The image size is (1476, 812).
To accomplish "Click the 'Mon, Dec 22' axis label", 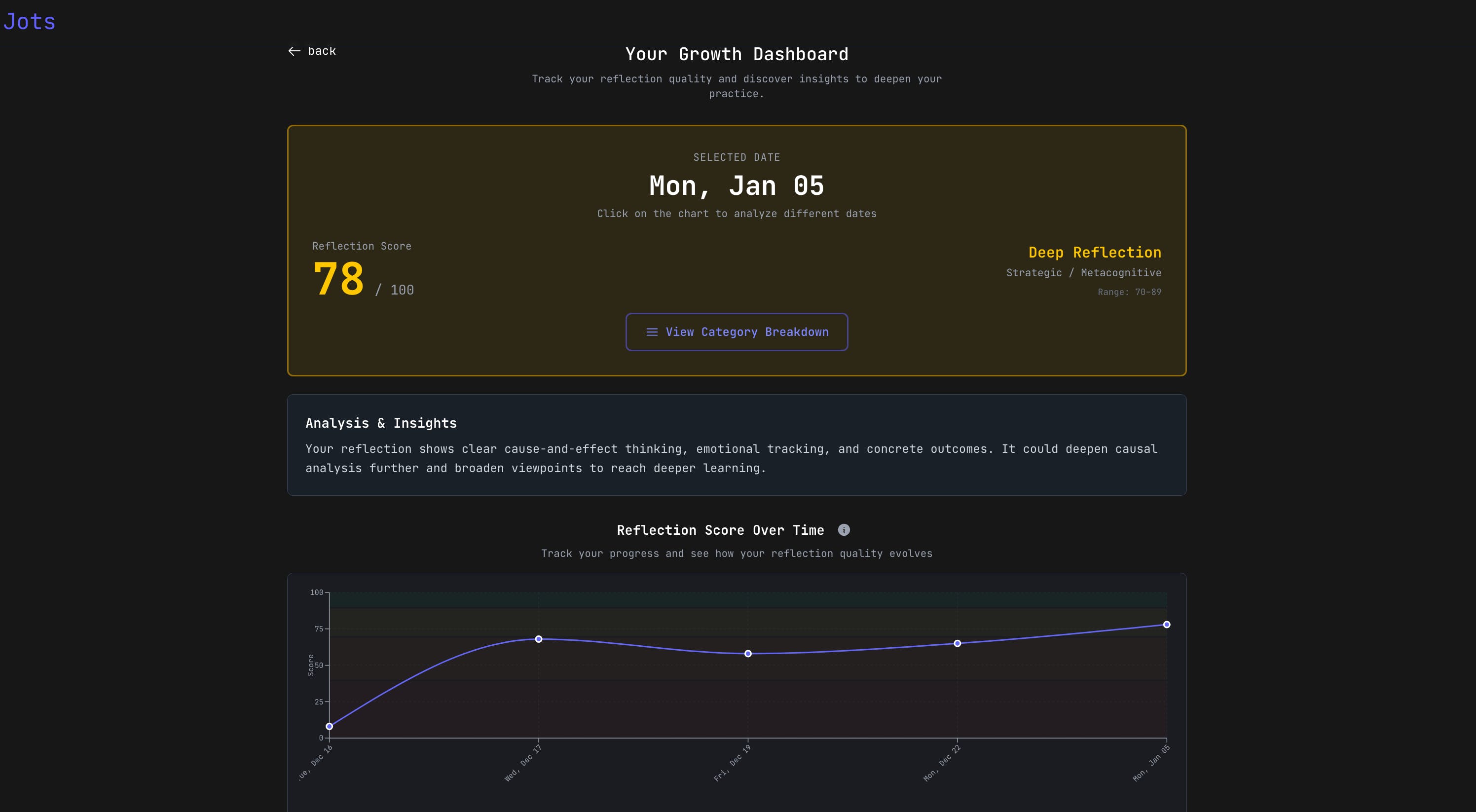I will coord(942,763).
